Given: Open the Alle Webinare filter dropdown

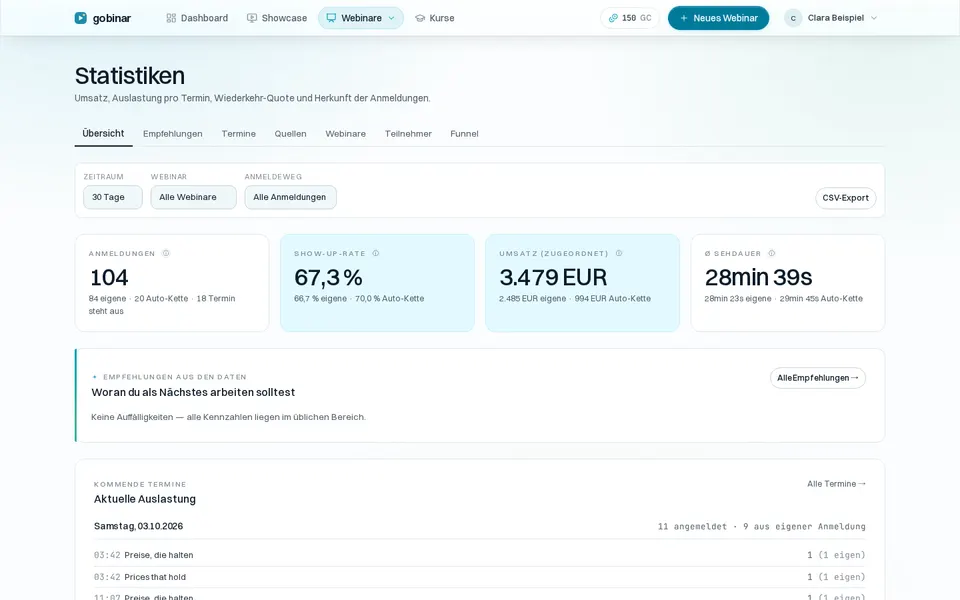Looking at the screenshot, I should click(193, 197).
